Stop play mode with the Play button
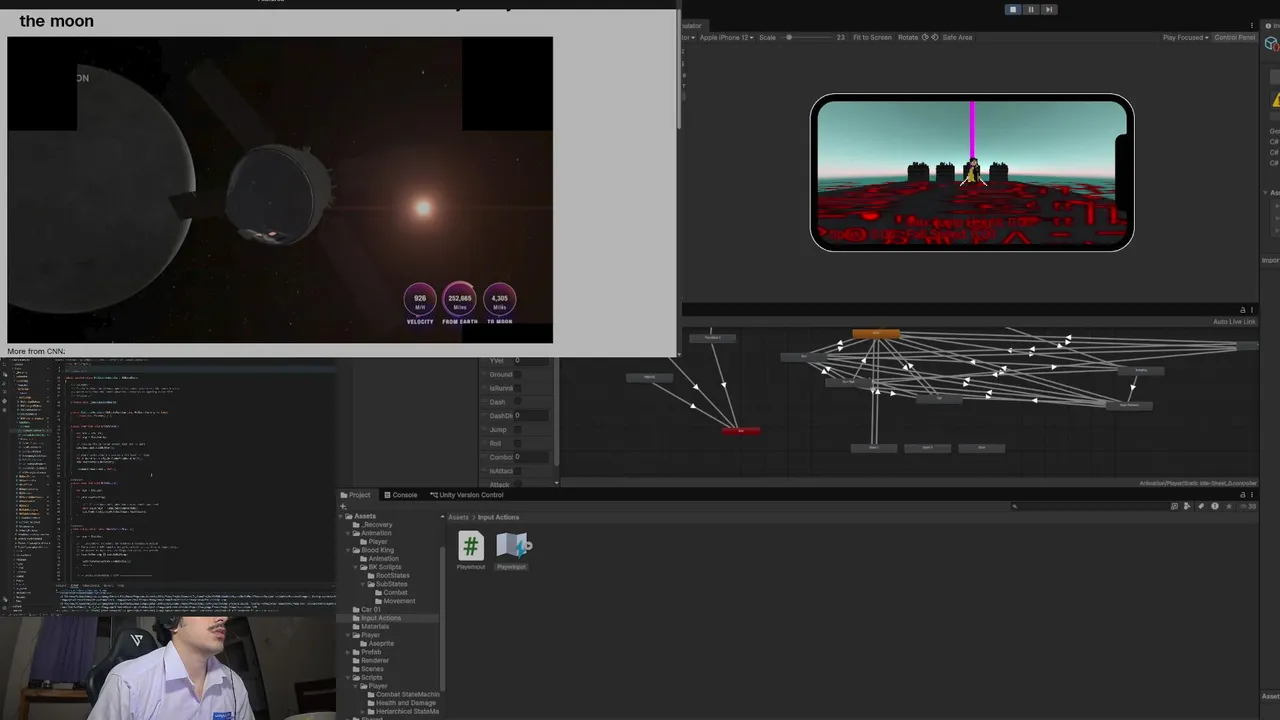This screenshot has width=1280, height=720. [x=1013, y=9]
